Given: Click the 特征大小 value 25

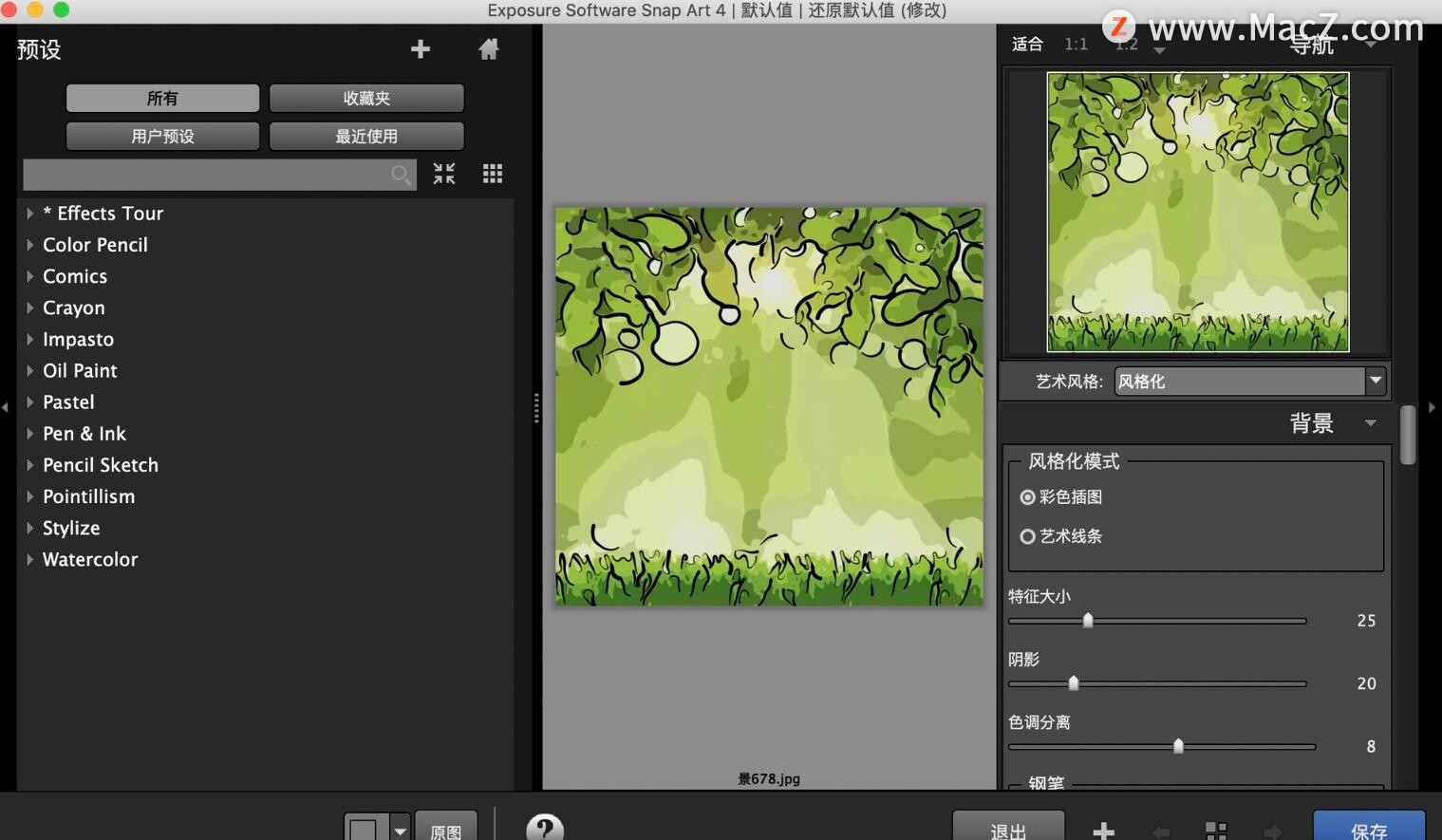Looking at the screenshot, I should pos(1366,621).
